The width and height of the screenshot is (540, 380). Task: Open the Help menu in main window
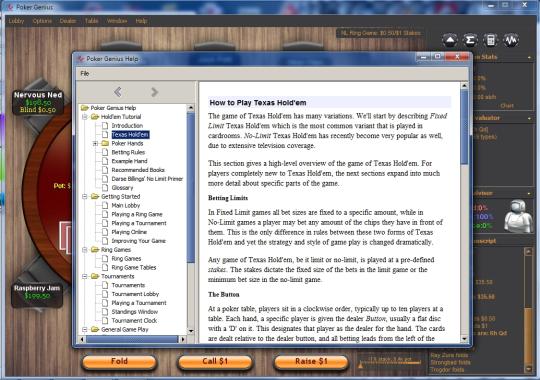pos(141,21)
